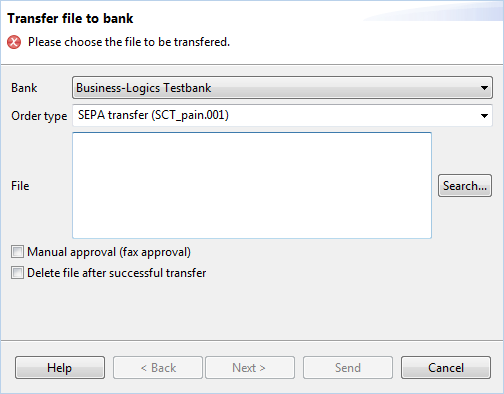Select the Business-Logics Testbank combo box
Viewport: 504px width, 394px height.
282,88
